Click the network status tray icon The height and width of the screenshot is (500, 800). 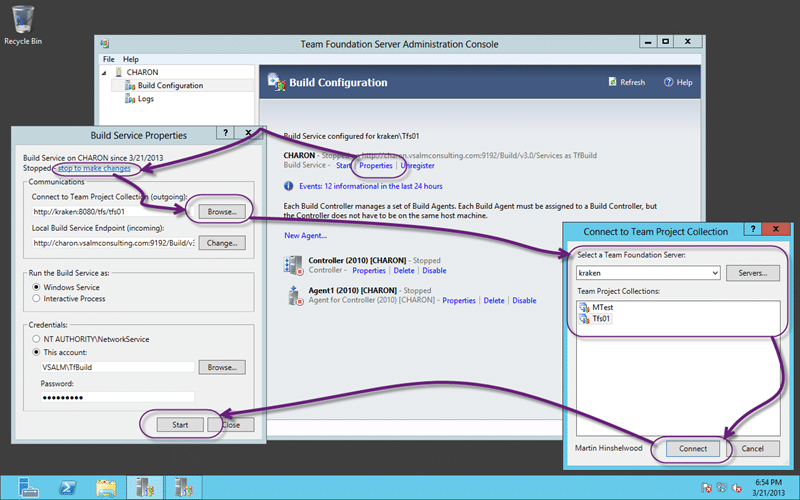721,488
